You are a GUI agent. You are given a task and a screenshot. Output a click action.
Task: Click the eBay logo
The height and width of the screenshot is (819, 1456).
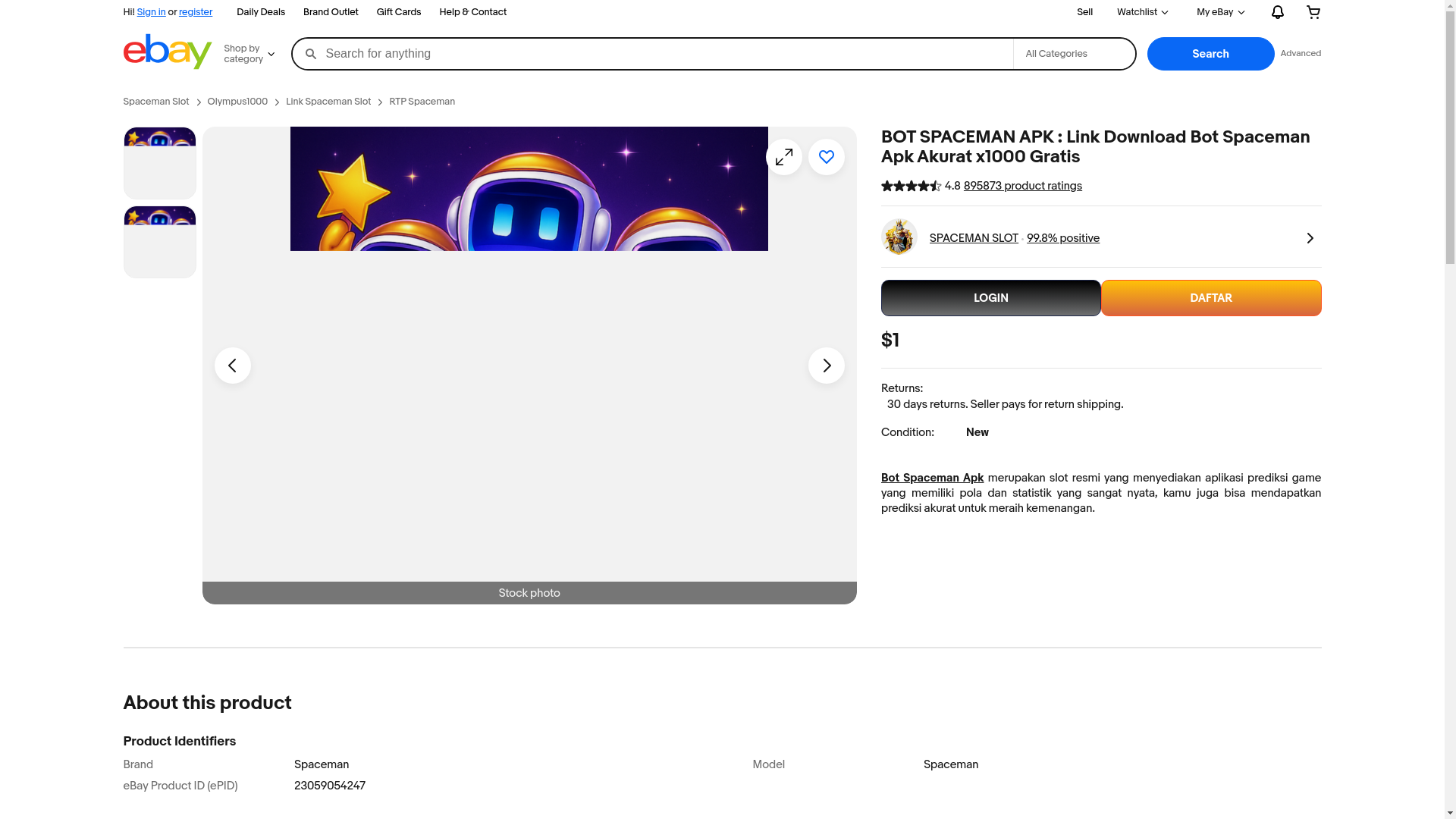(x=167, y=52)
